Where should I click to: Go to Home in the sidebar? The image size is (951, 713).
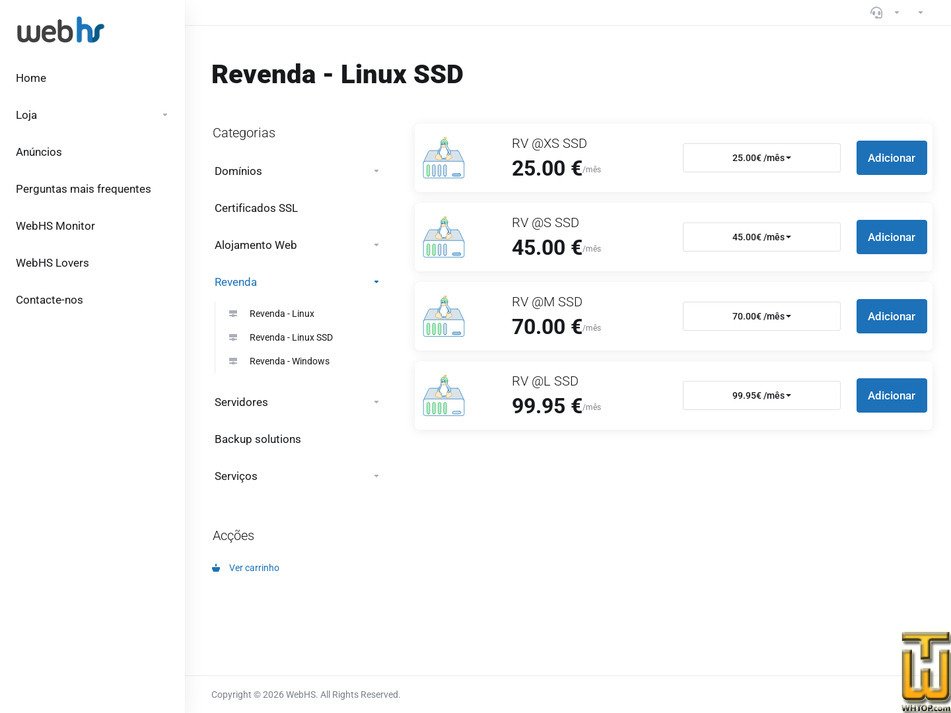[x=31, y=78]
